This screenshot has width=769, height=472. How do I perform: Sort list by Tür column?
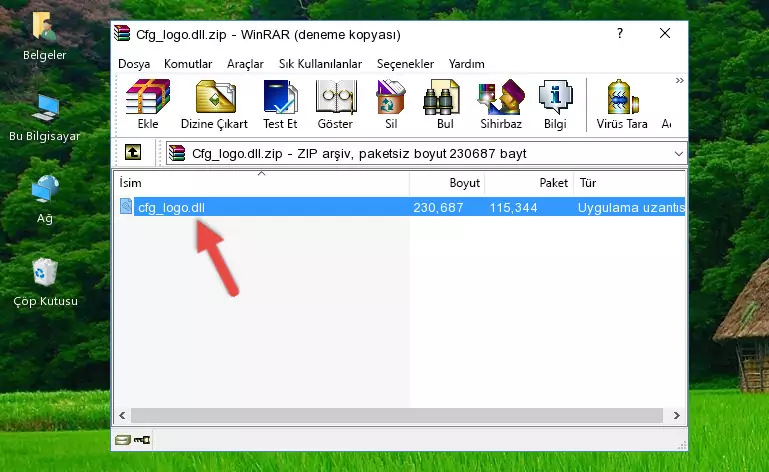point(629,183)
